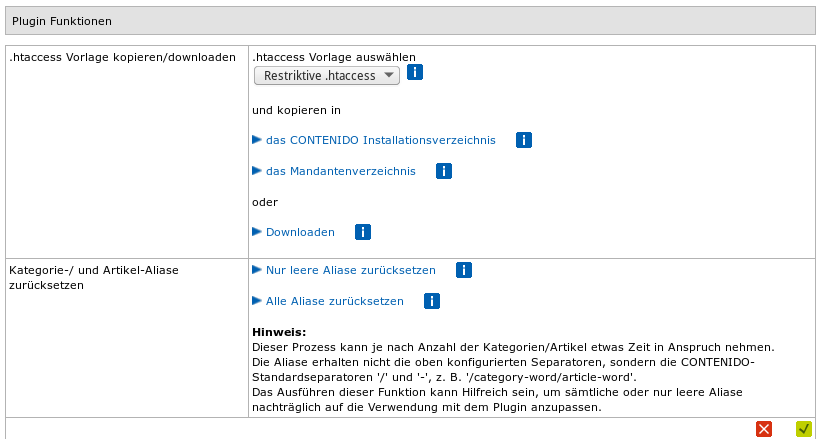Click the Plugin Funktionen header bar

pyautogui.click(x=410, y=21)
